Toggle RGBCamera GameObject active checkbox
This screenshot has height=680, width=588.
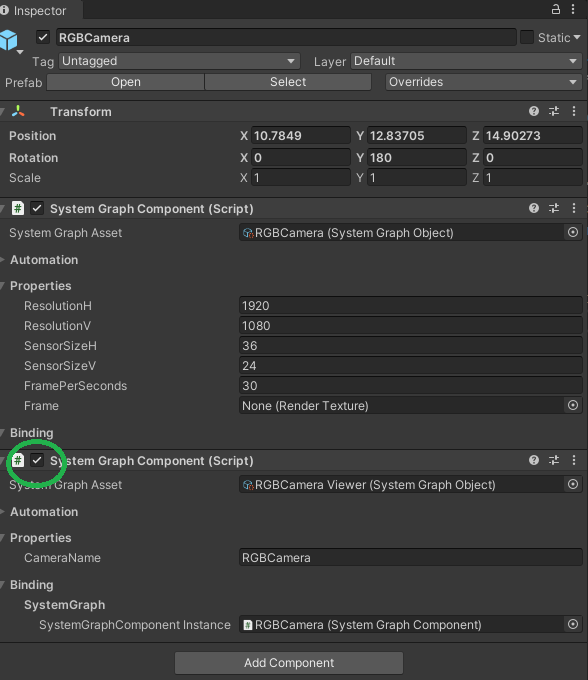(x=42, y=37)
